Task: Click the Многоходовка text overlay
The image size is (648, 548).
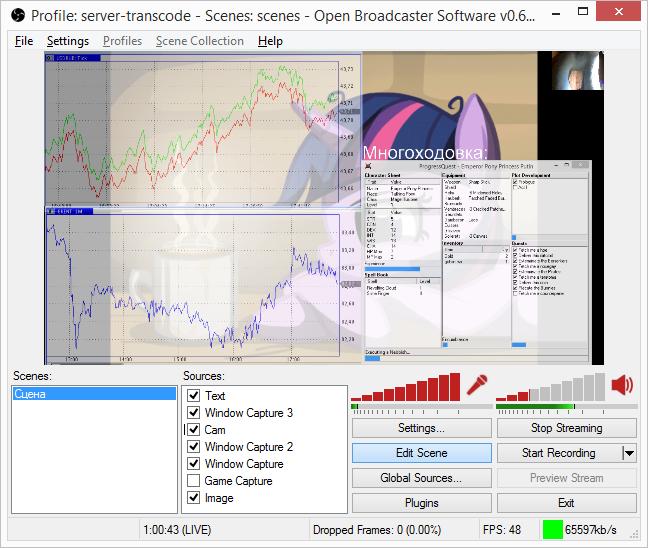Action: tap(425, 153)
